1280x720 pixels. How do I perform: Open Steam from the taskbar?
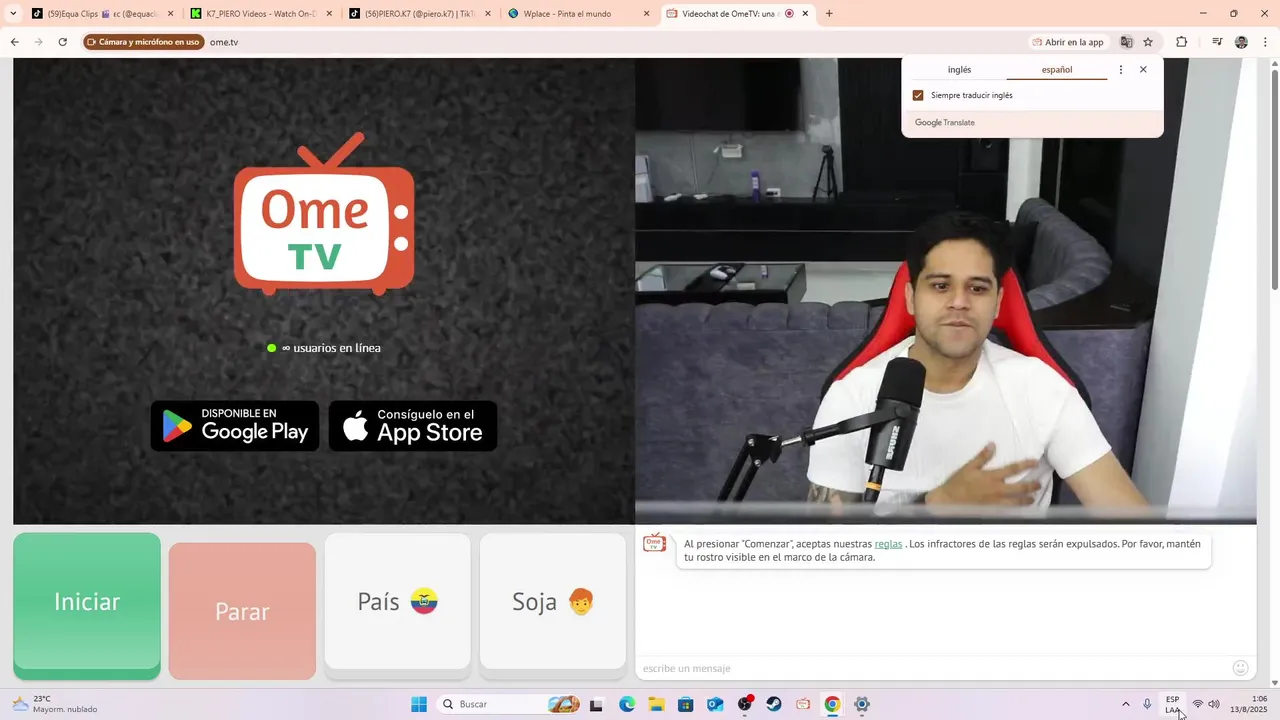(x=774, y=704)
